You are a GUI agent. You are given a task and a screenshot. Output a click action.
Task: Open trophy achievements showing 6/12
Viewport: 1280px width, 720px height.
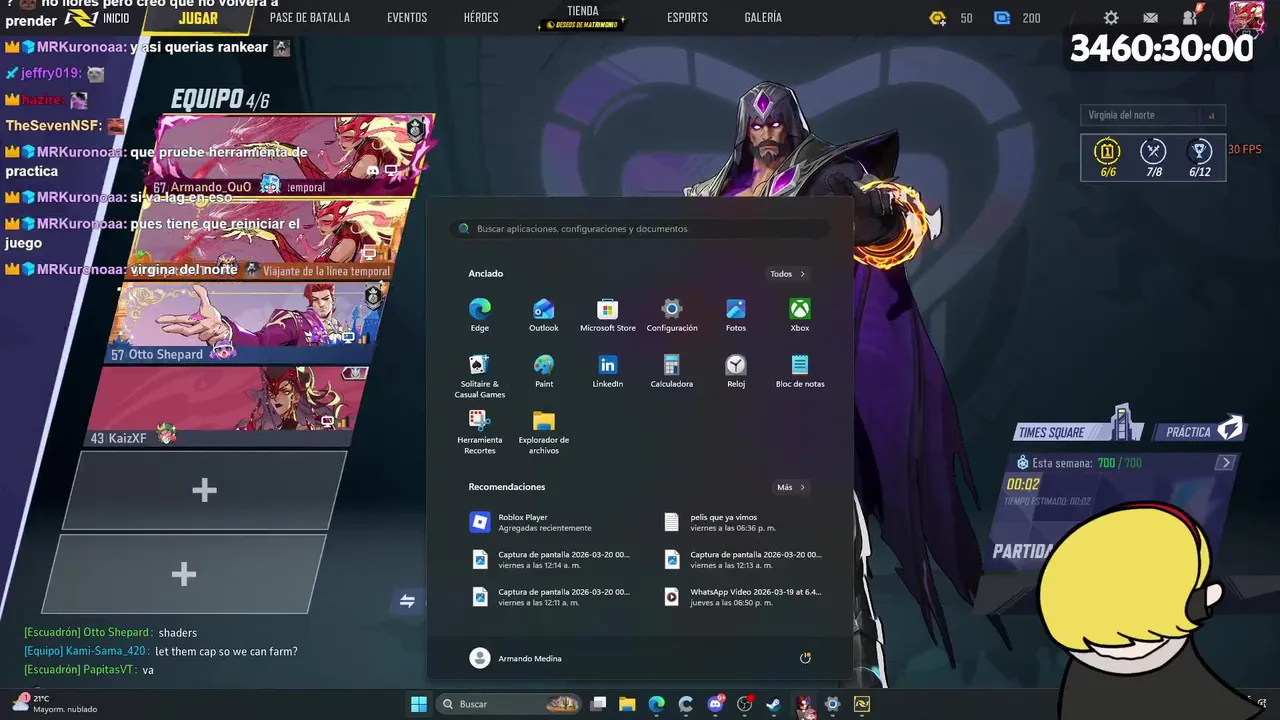point(1200,158)
